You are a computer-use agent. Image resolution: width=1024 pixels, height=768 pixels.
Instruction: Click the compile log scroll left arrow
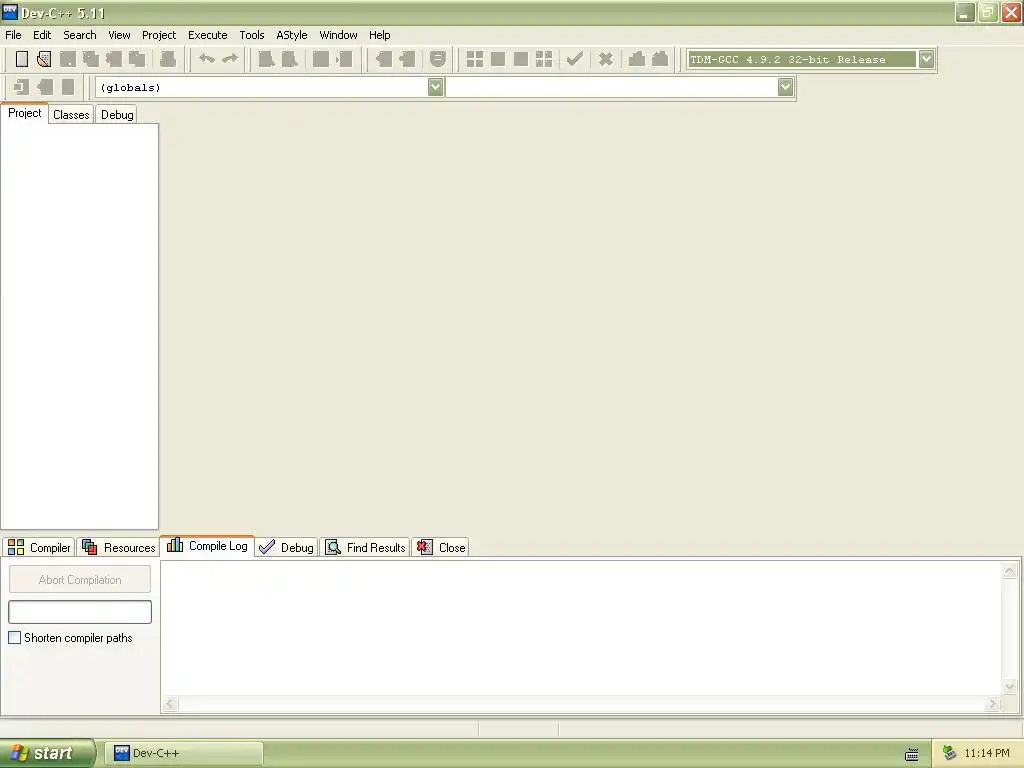[x=170, y=703]
